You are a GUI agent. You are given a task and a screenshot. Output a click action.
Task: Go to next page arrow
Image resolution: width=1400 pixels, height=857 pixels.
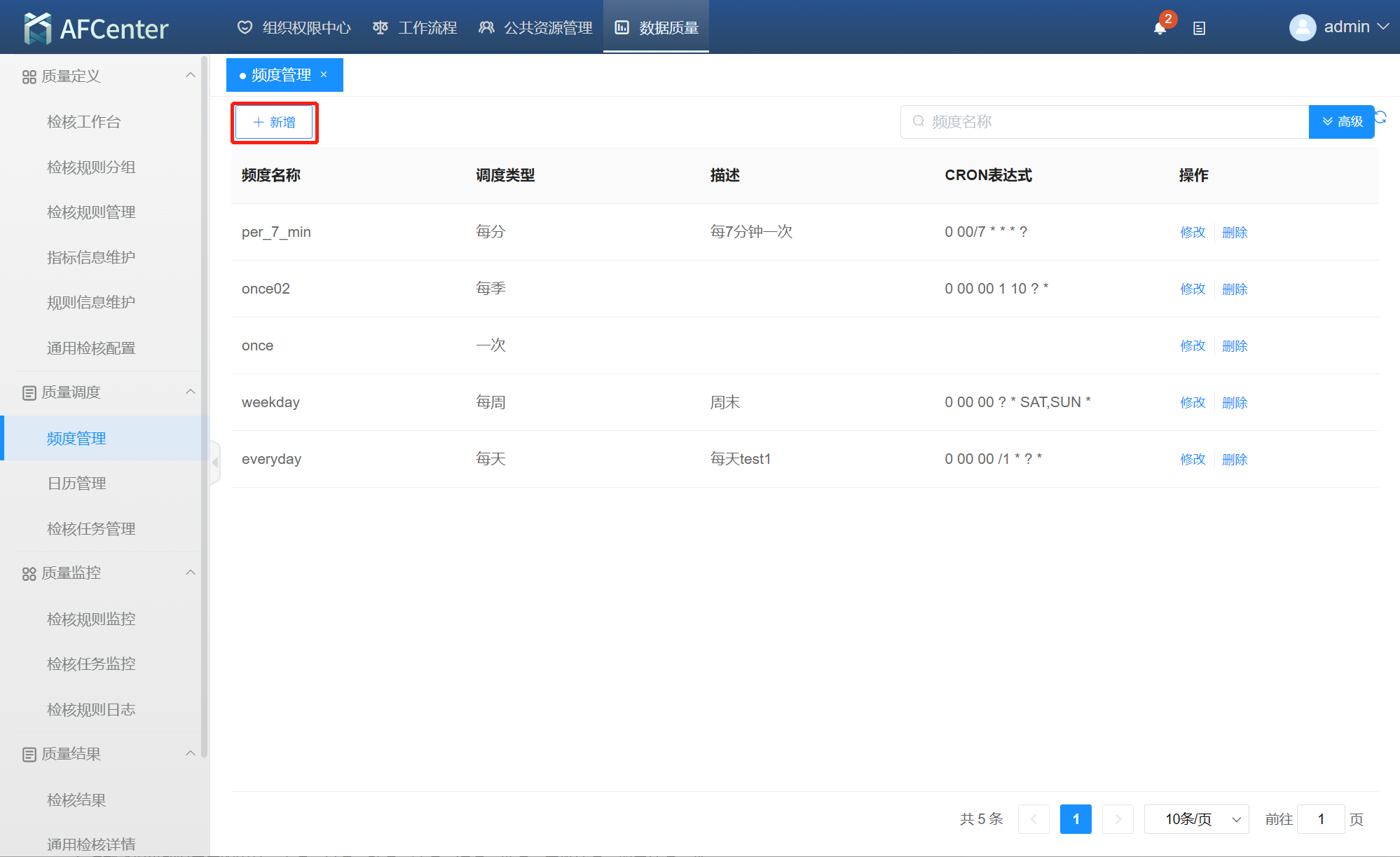(x=1118, y=819)
